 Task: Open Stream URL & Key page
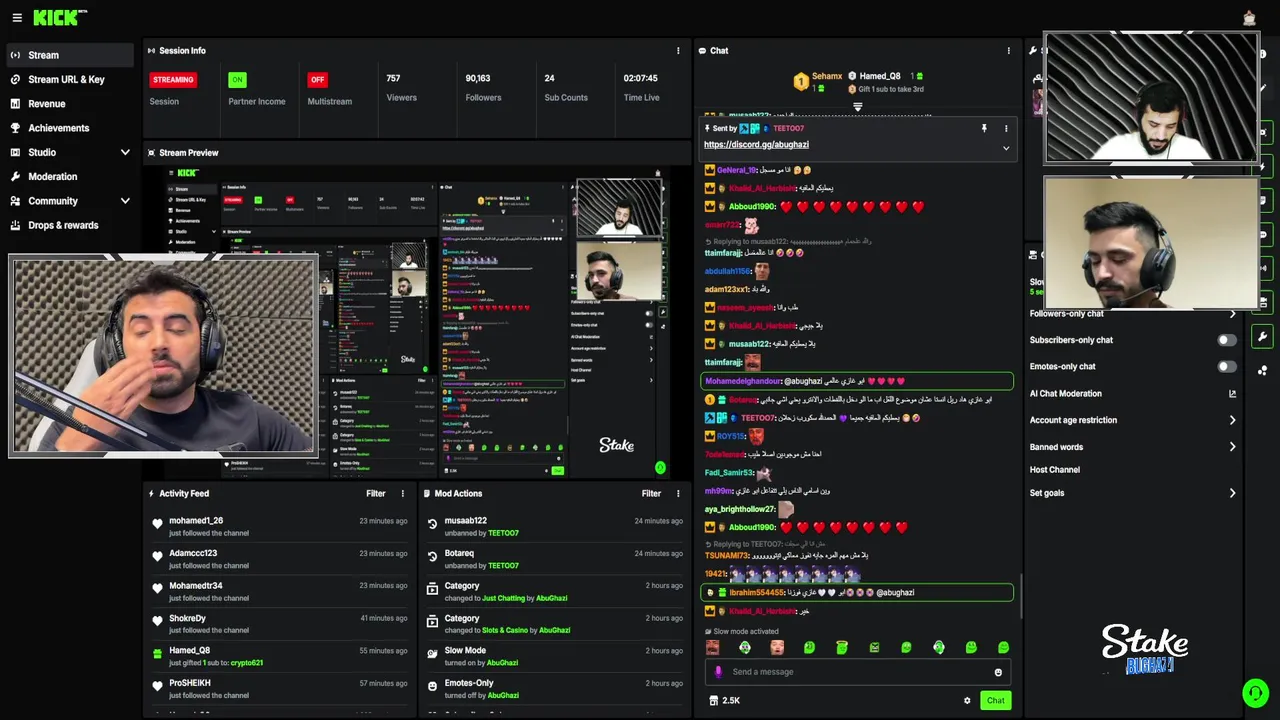(68, 80)
